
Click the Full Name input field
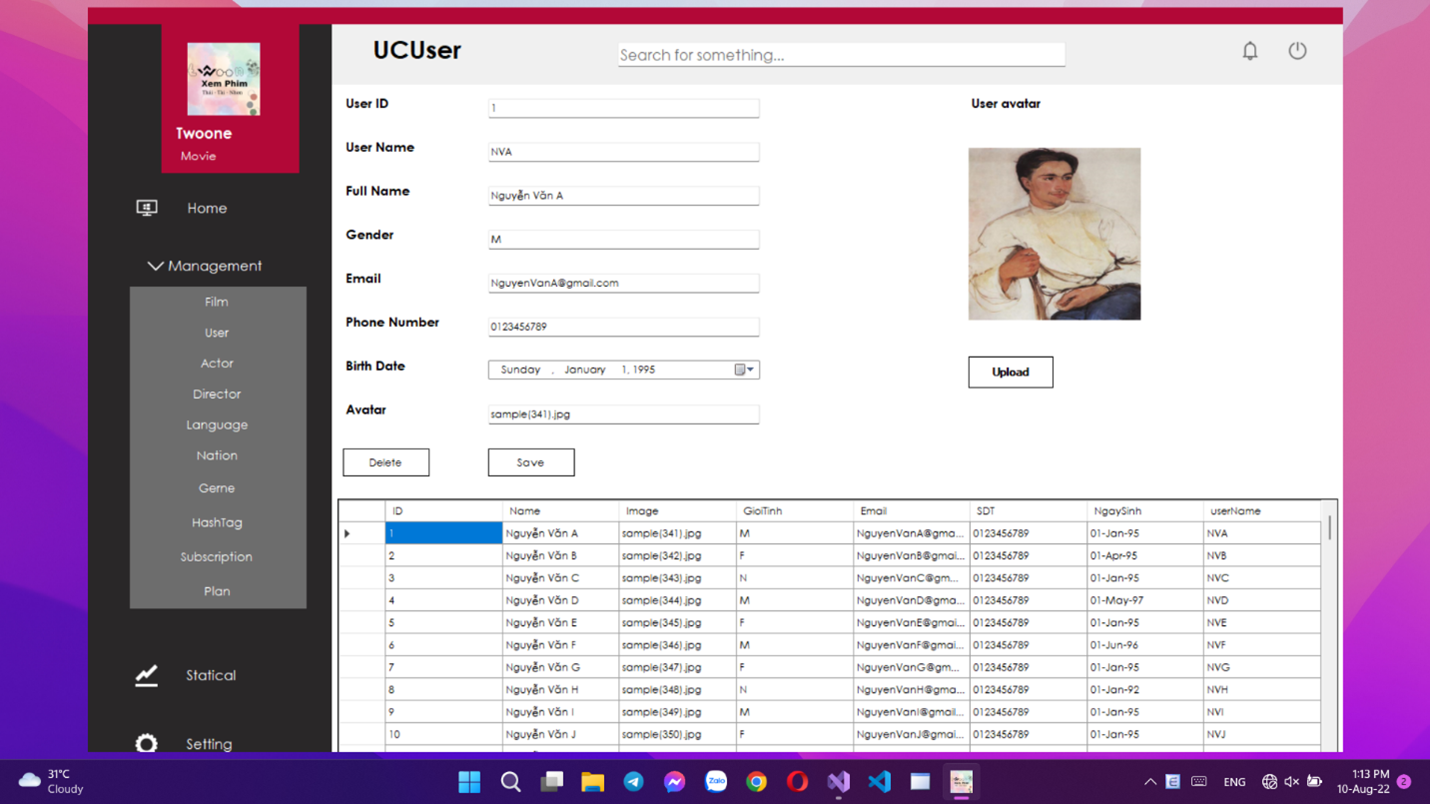pos(624,196)
